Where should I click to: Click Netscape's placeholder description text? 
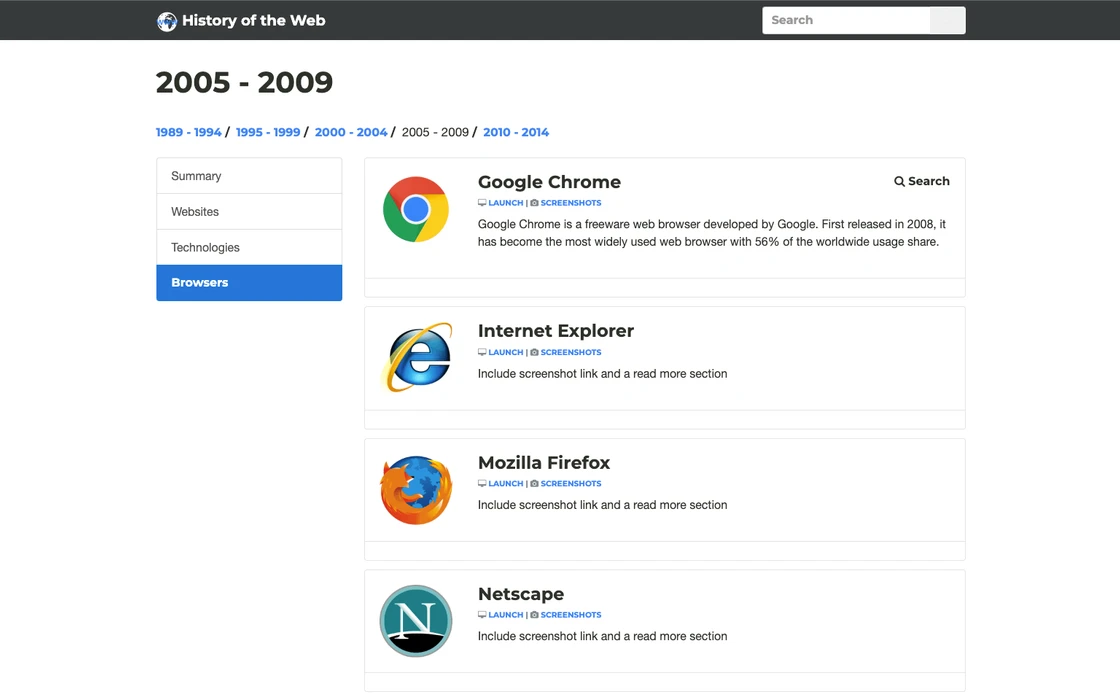[x=602, y=636]
